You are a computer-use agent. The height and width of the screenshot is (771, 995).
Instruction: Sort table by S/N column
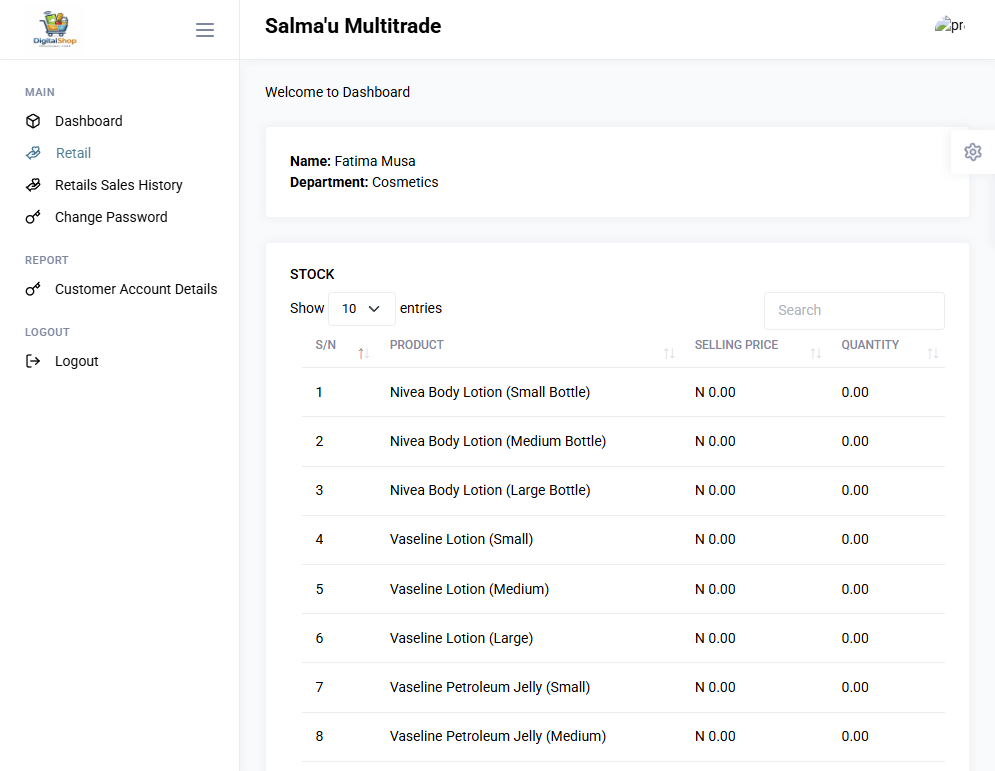tap(364, 353)
